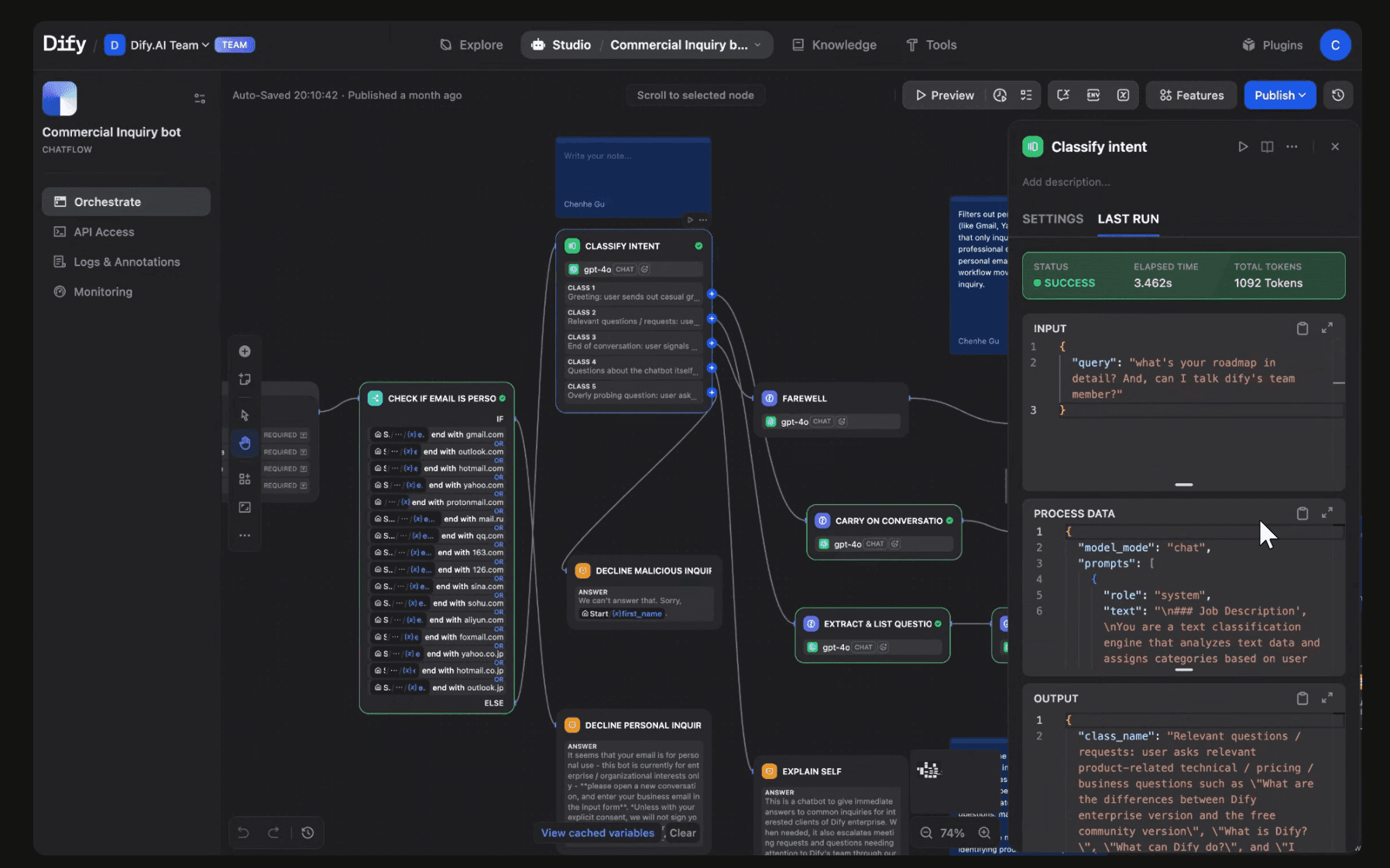Go to Explore
Screen dimensions: 1390x868
click(x=472, y=45)
